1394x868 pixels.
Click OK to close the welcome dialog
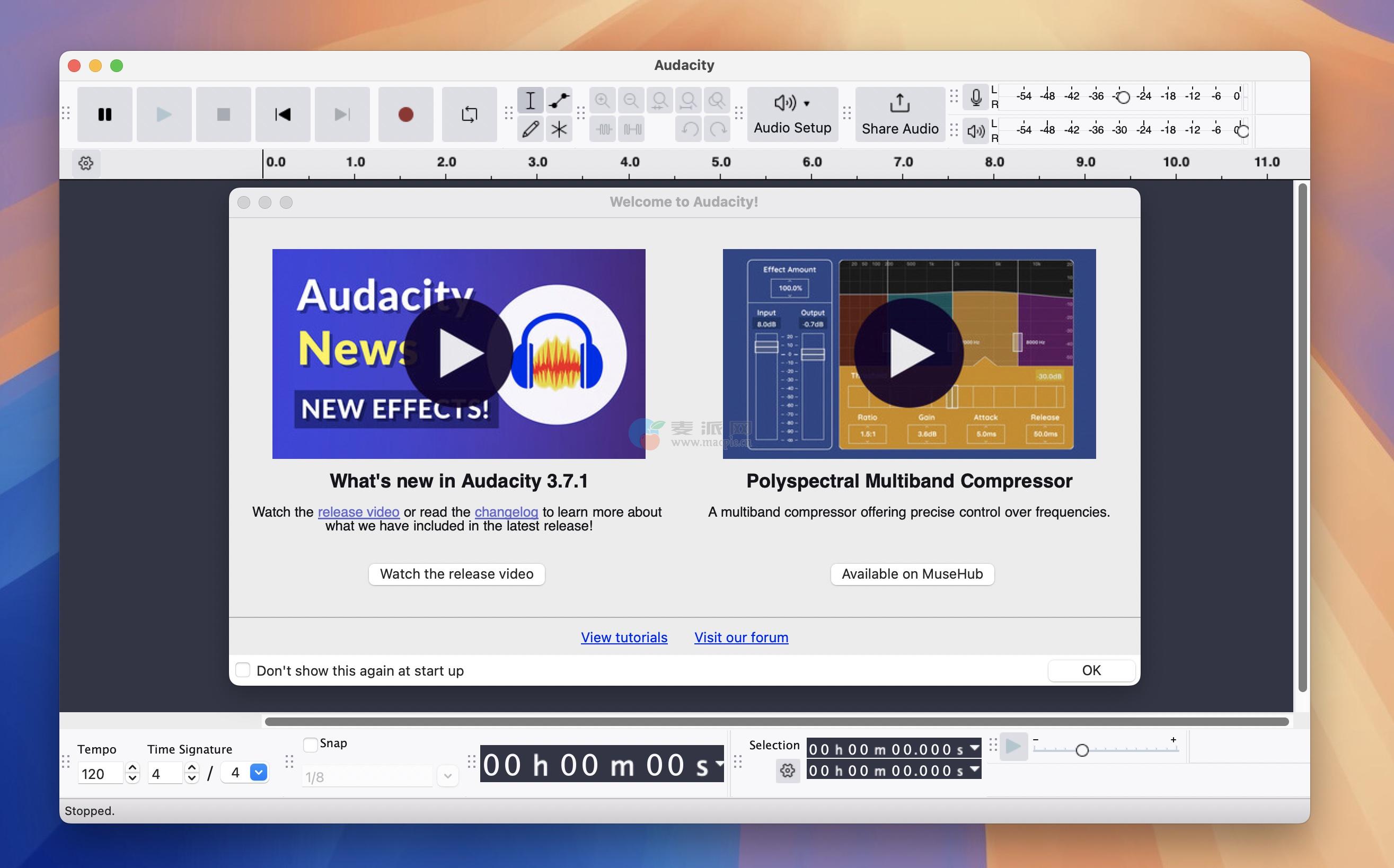point(1091,670)
